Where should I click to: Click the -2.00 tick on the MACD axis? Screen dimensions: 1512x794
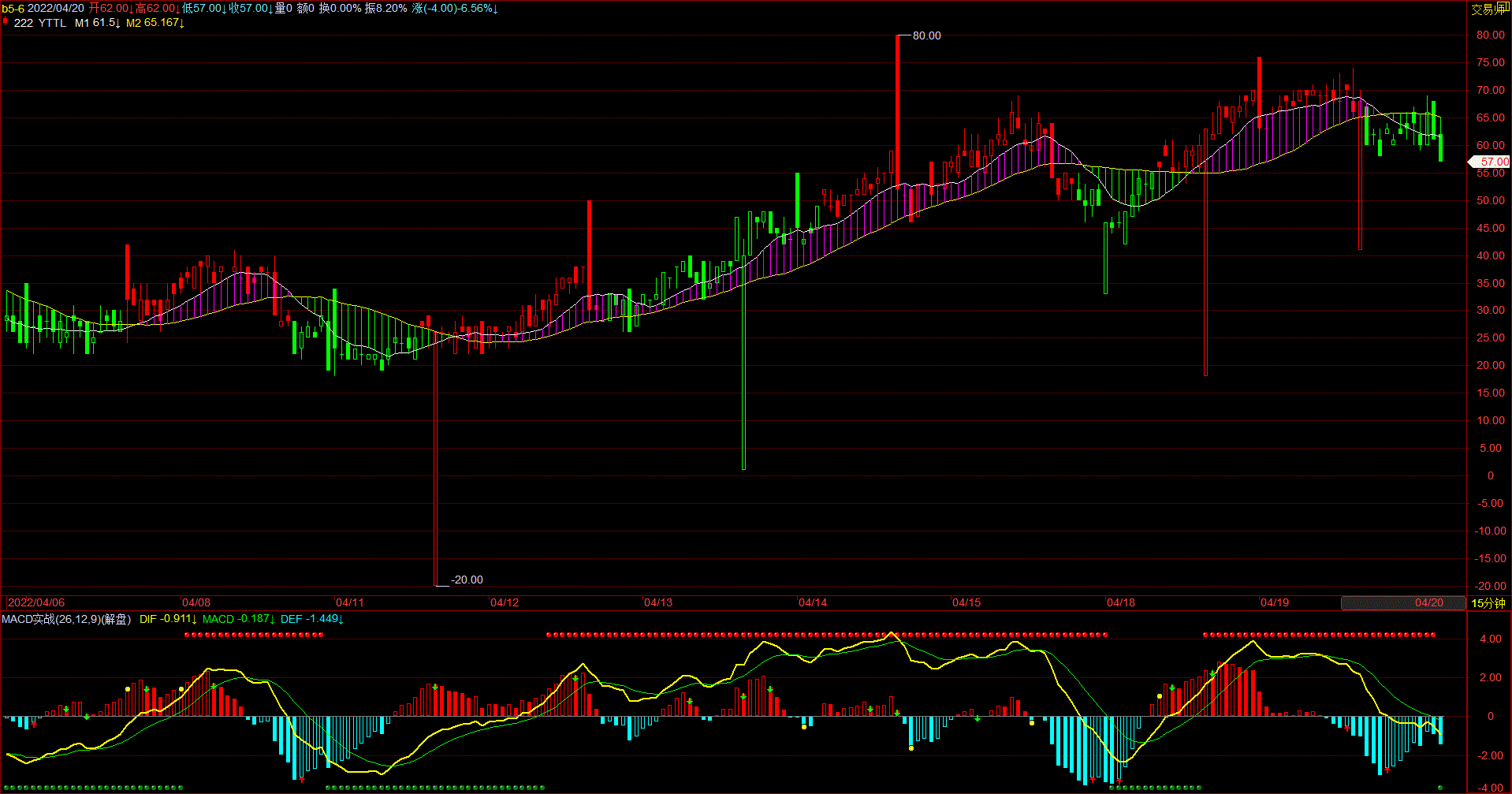pyautogui.click(x=1491, y=755)
